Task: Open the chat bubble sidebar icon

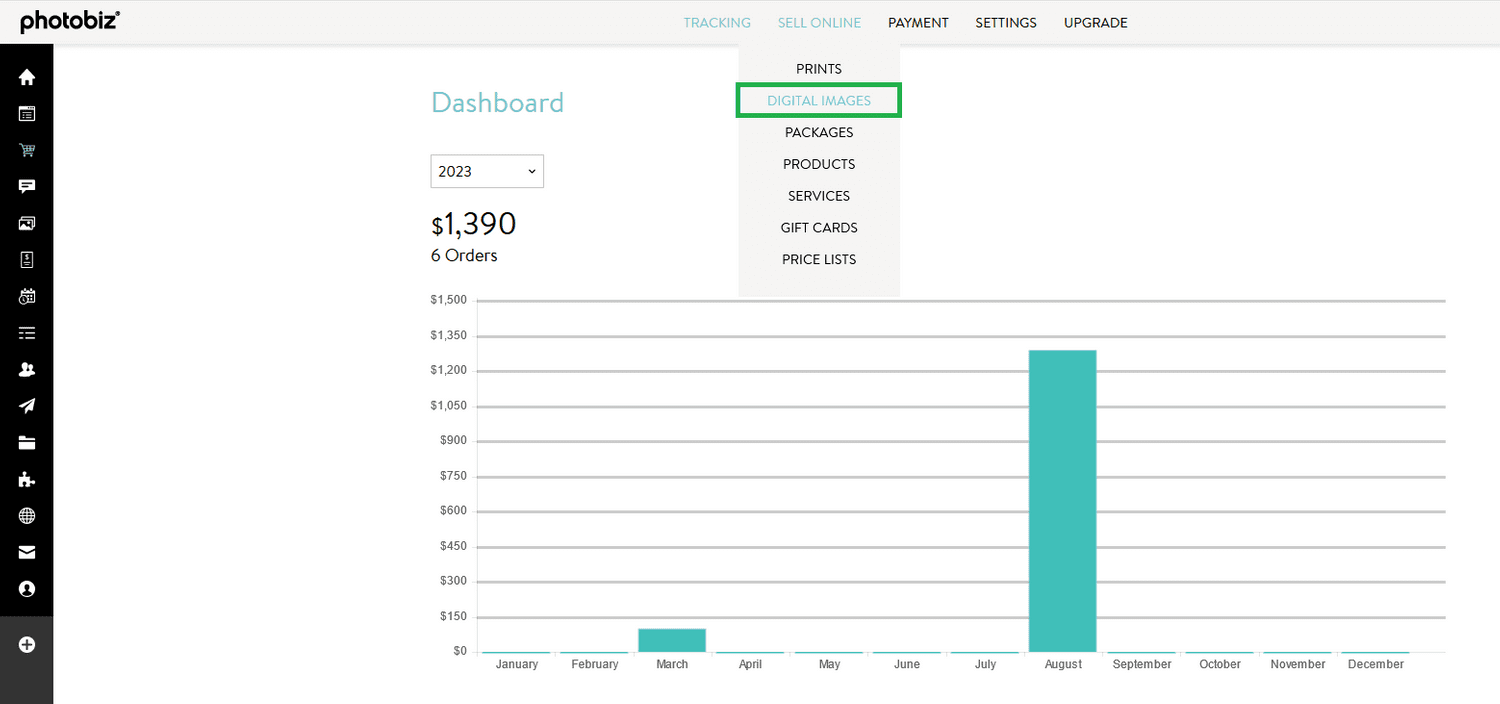Action: click(27, 187)
